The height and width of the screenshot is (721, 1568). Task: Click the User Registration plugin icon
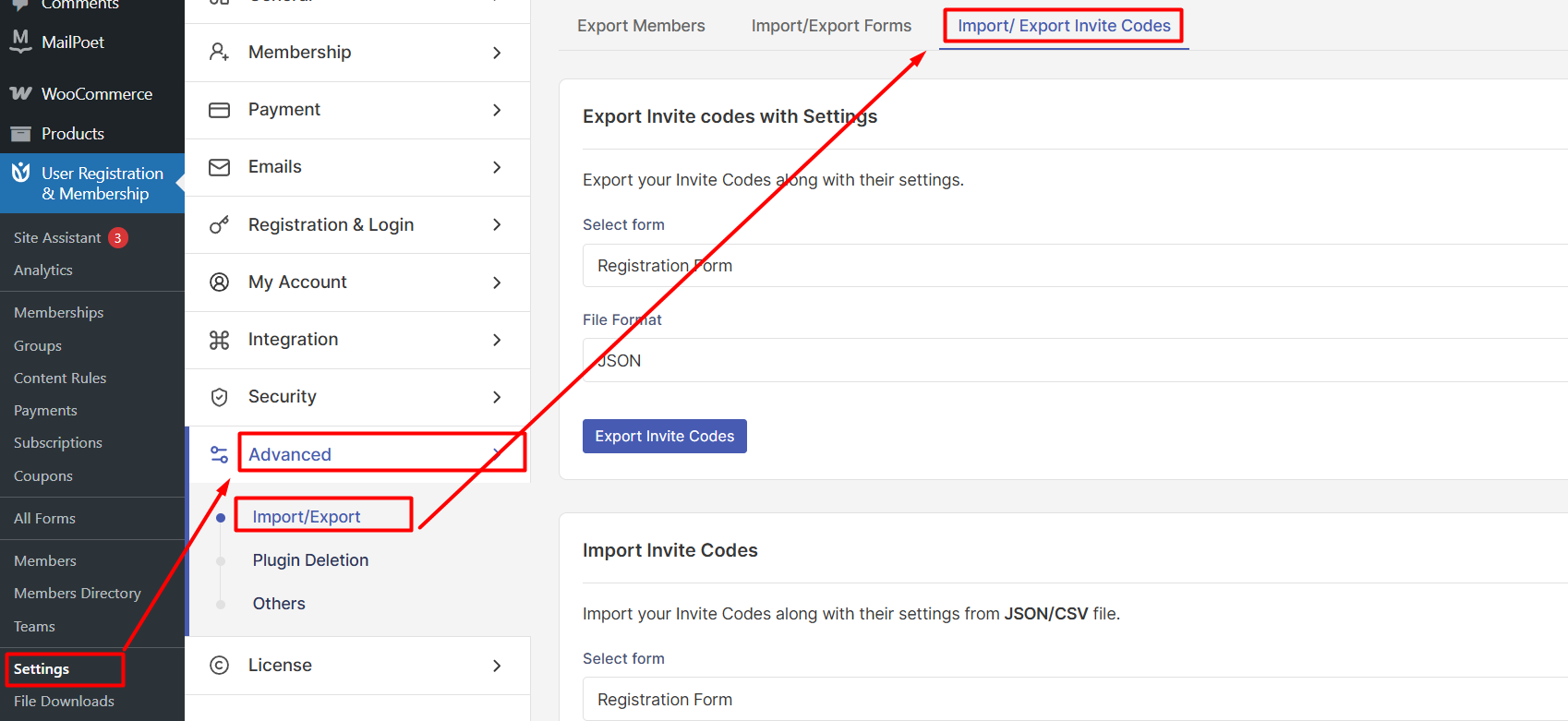(20, 173)
